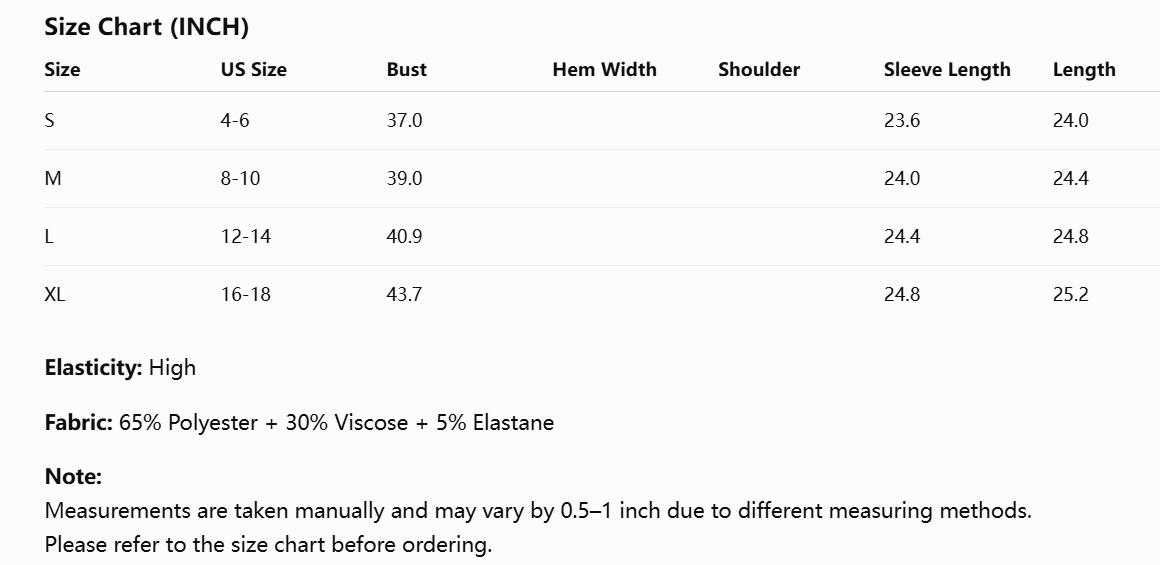This screenshot has height=565, width=1160.
Task: Select length value 25.2
Action: [1070, 294]
